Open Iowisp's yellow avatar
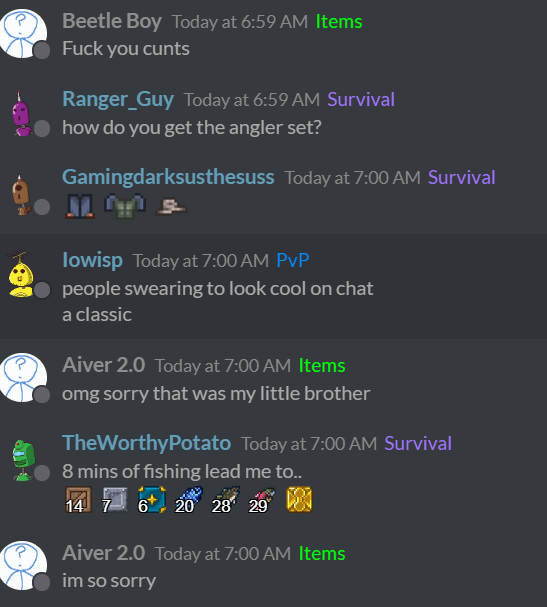547x607 pixels. (21, 275)
